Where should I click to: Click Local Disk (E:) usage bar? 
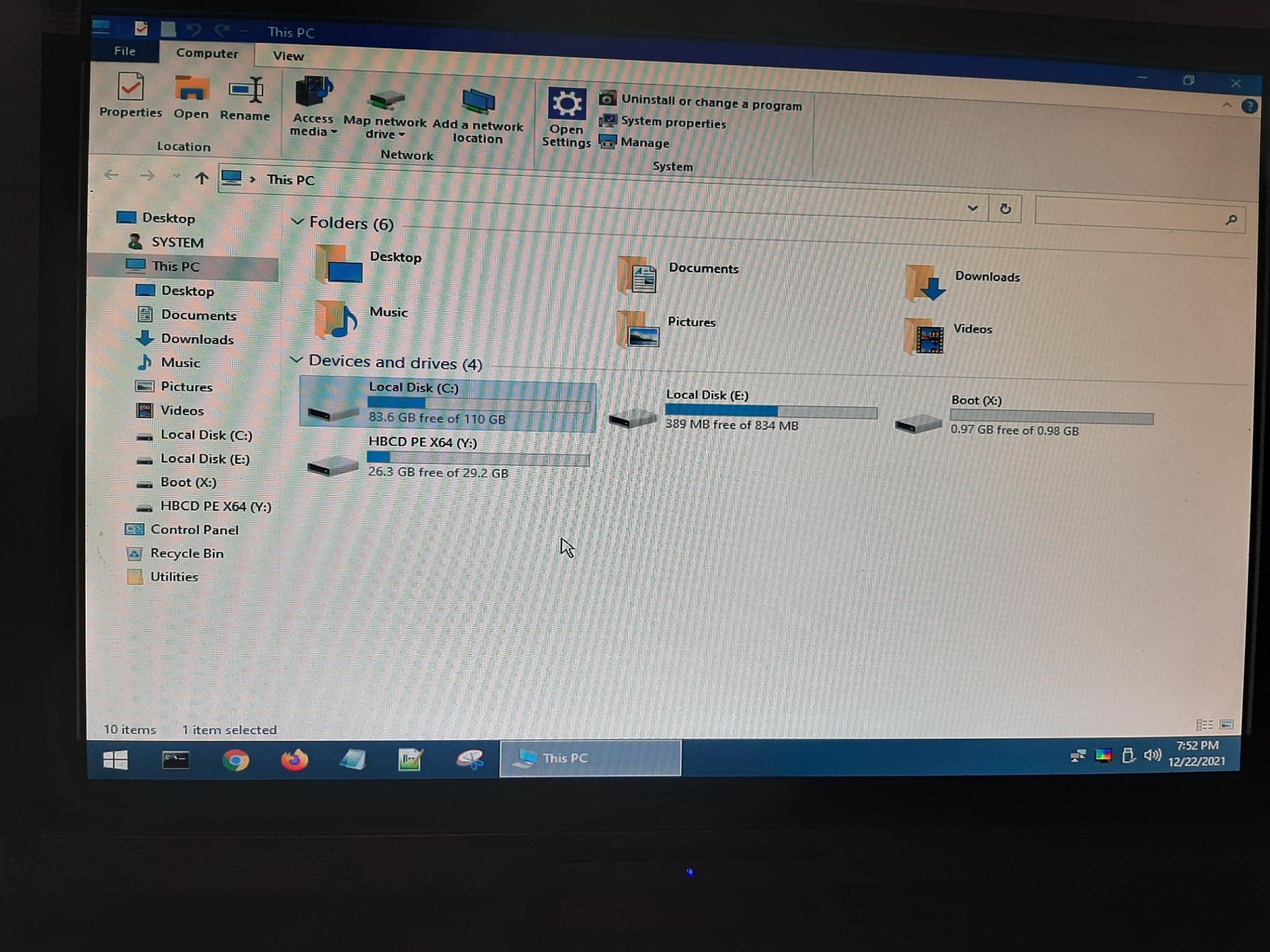click(771, 410)
